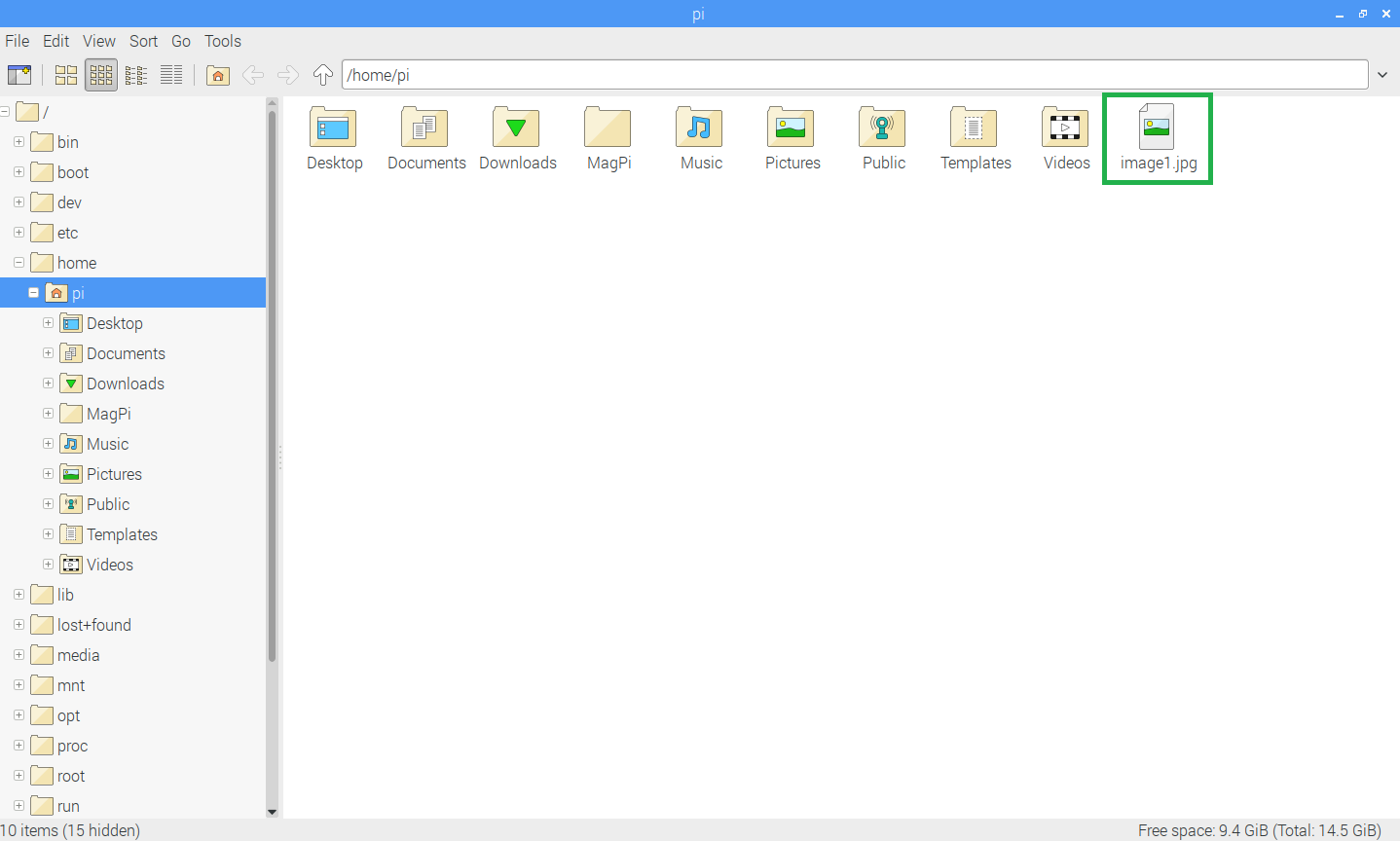Image resolution: width=1400 pixels, height=841 pixels.
Task: Switch to detailed list view
Action: pos(171,75)
